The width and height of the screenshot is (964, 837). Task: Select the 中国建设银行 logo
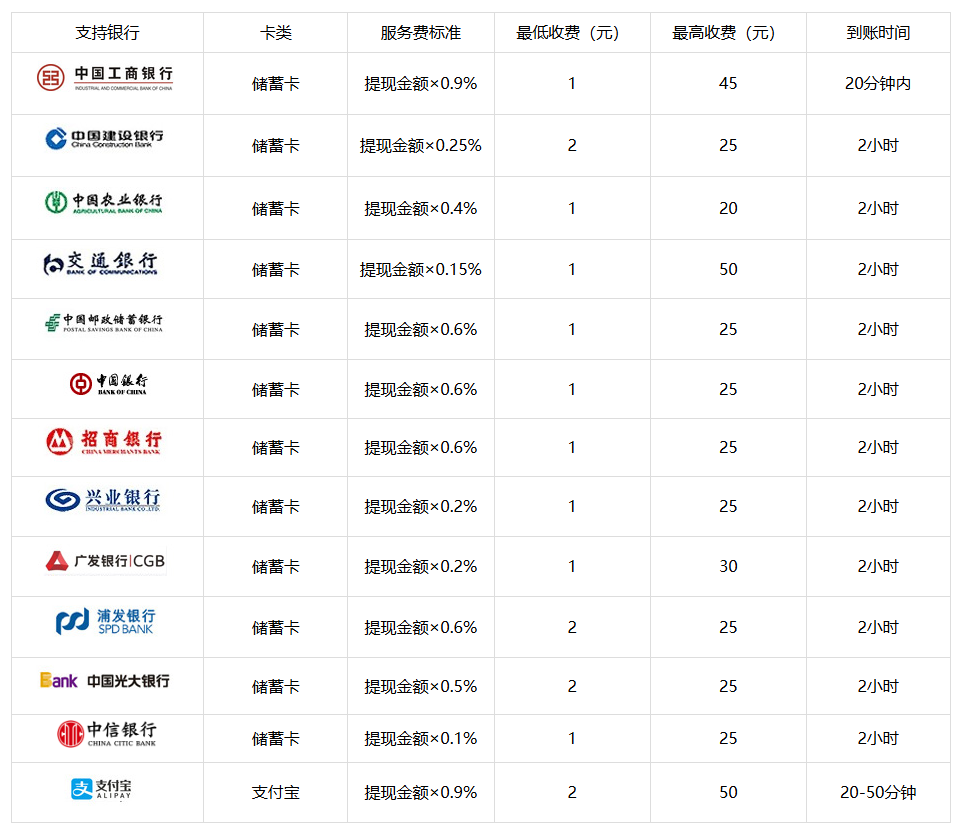point(105,139)
